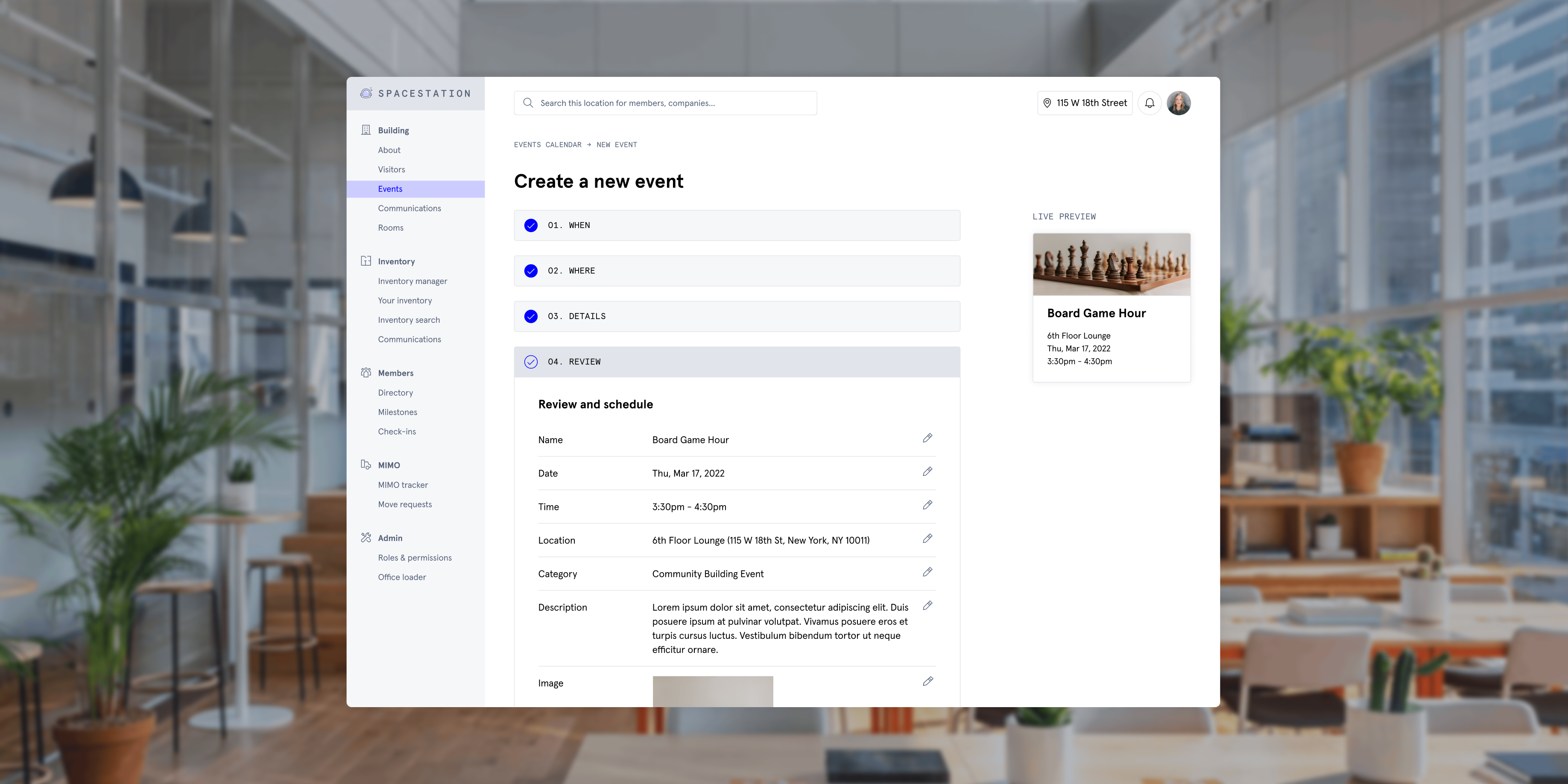The width and height of the screenshot is (1568, 784).
Task: Click the chess image in live preview
Action: click(x=1112, y=265)
